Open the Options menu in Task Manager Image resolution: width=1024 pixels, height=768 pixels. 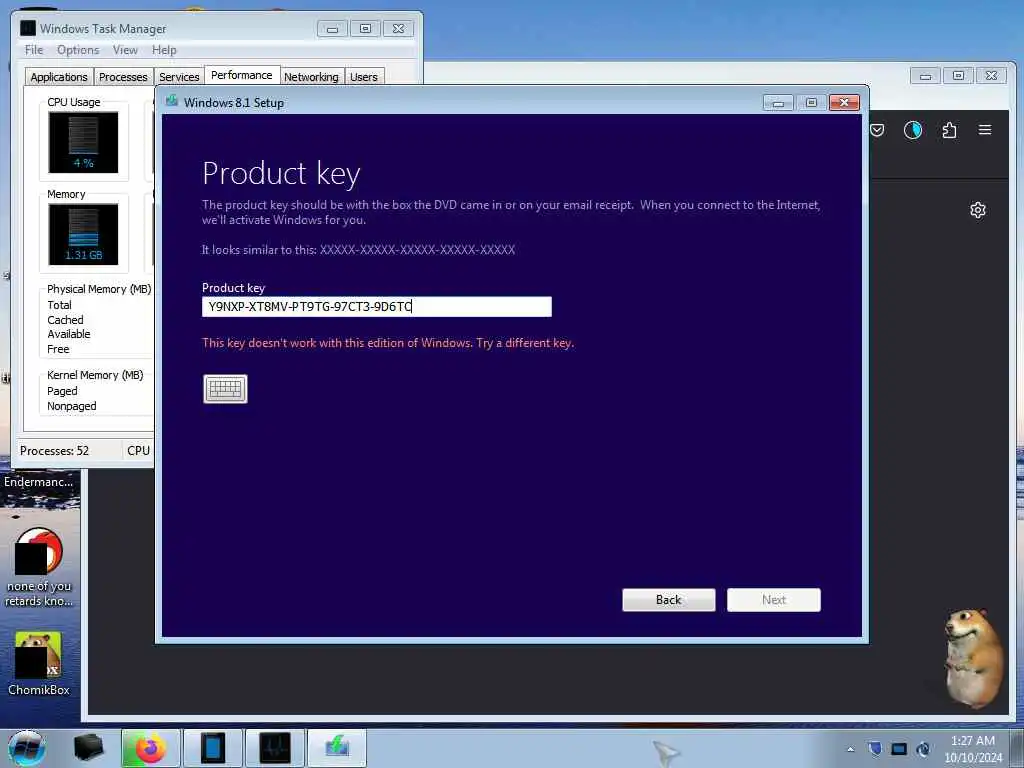78,50
